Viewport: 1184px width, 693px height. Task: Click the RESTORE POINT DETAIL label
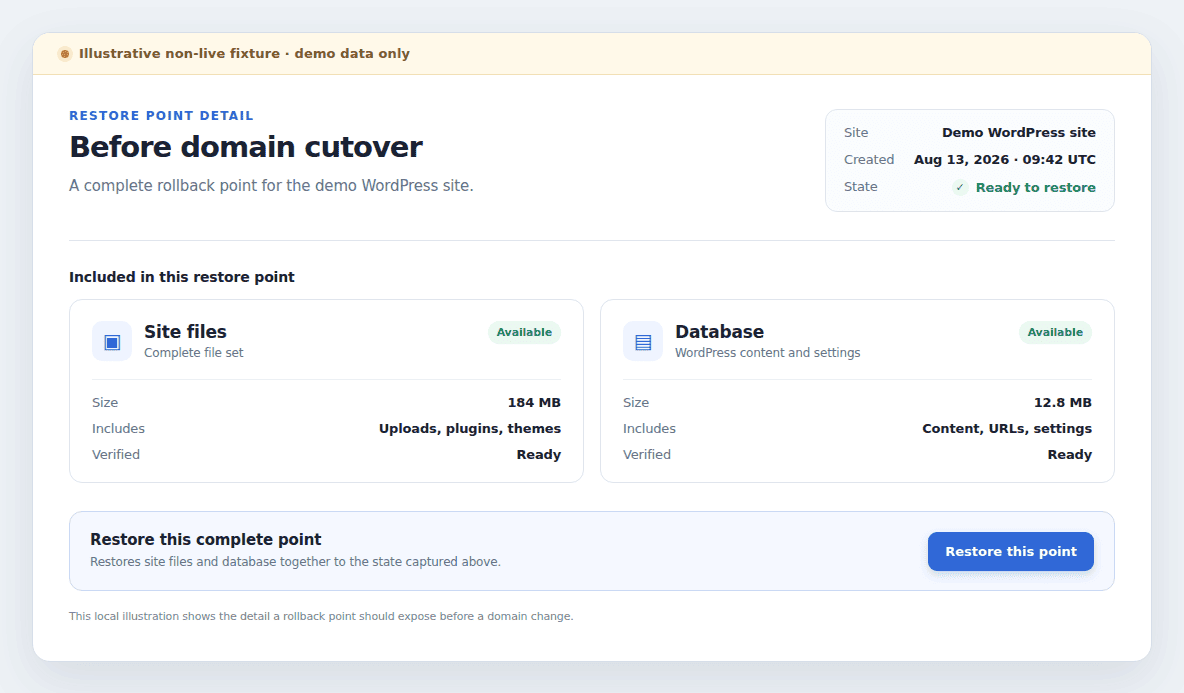pyautogui.click(x=161, y=116)
